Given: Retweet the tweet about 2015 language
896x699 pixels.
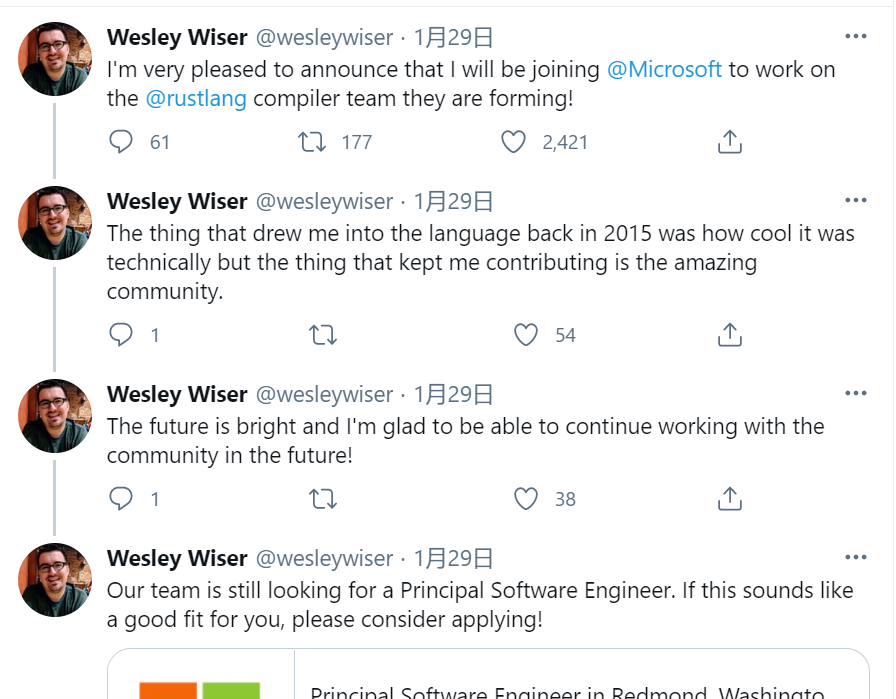Looking at the screenshot, I should point(323,335).
